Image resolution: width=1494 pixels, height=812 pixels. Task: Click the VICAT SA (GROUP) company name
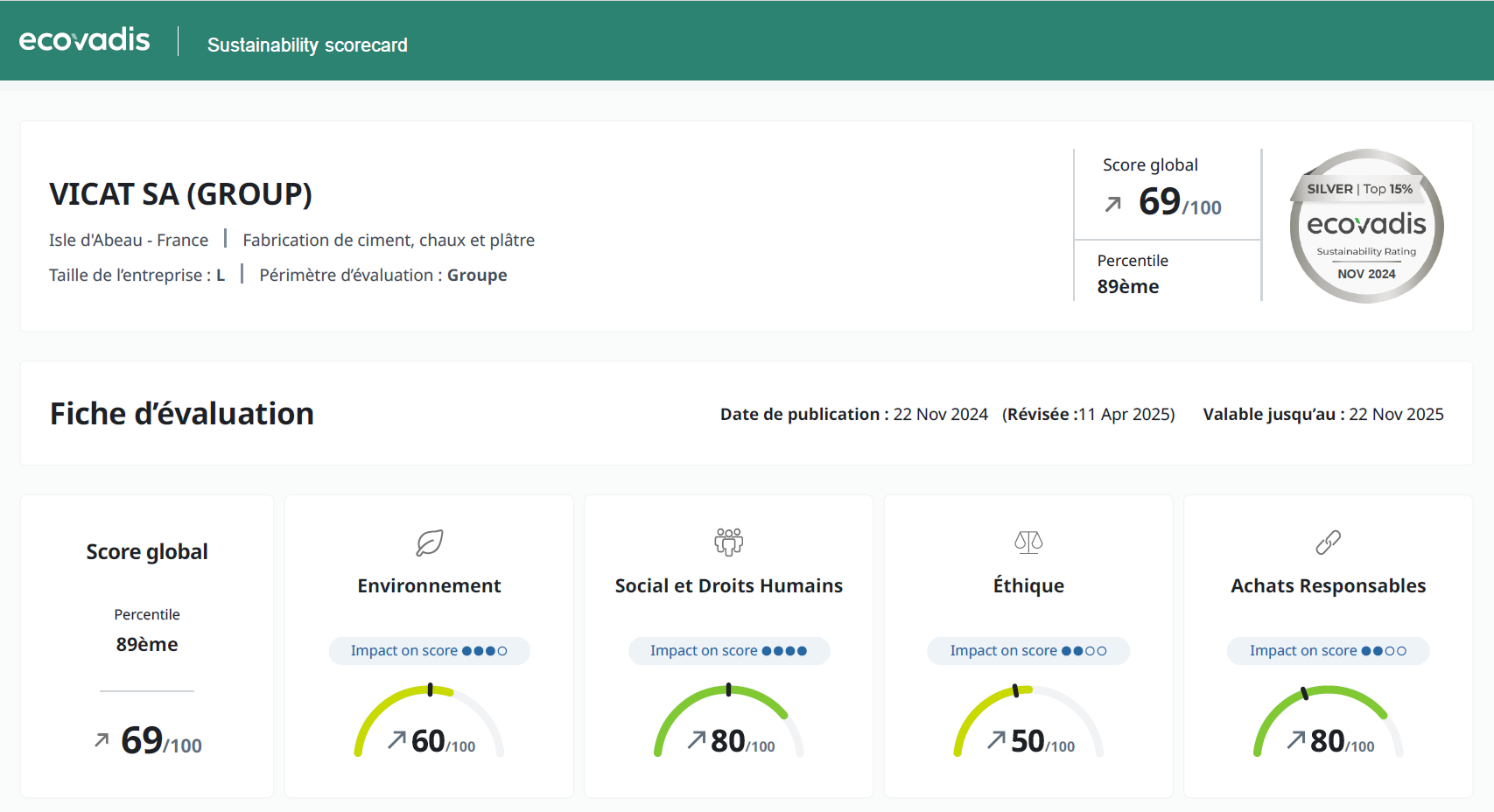(180, 193)
